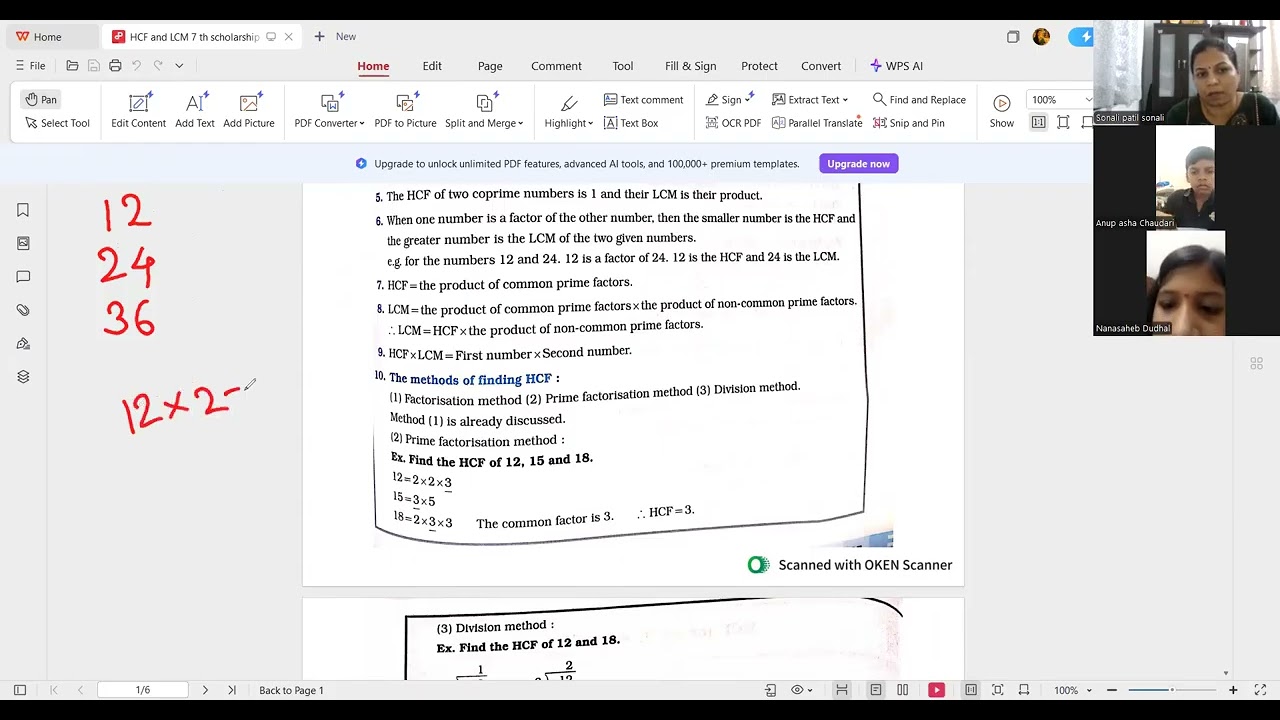The width and height of the screenshot is (1280, 720).
Task: Click Back to Page 1
Action: [x=291, y=690]
